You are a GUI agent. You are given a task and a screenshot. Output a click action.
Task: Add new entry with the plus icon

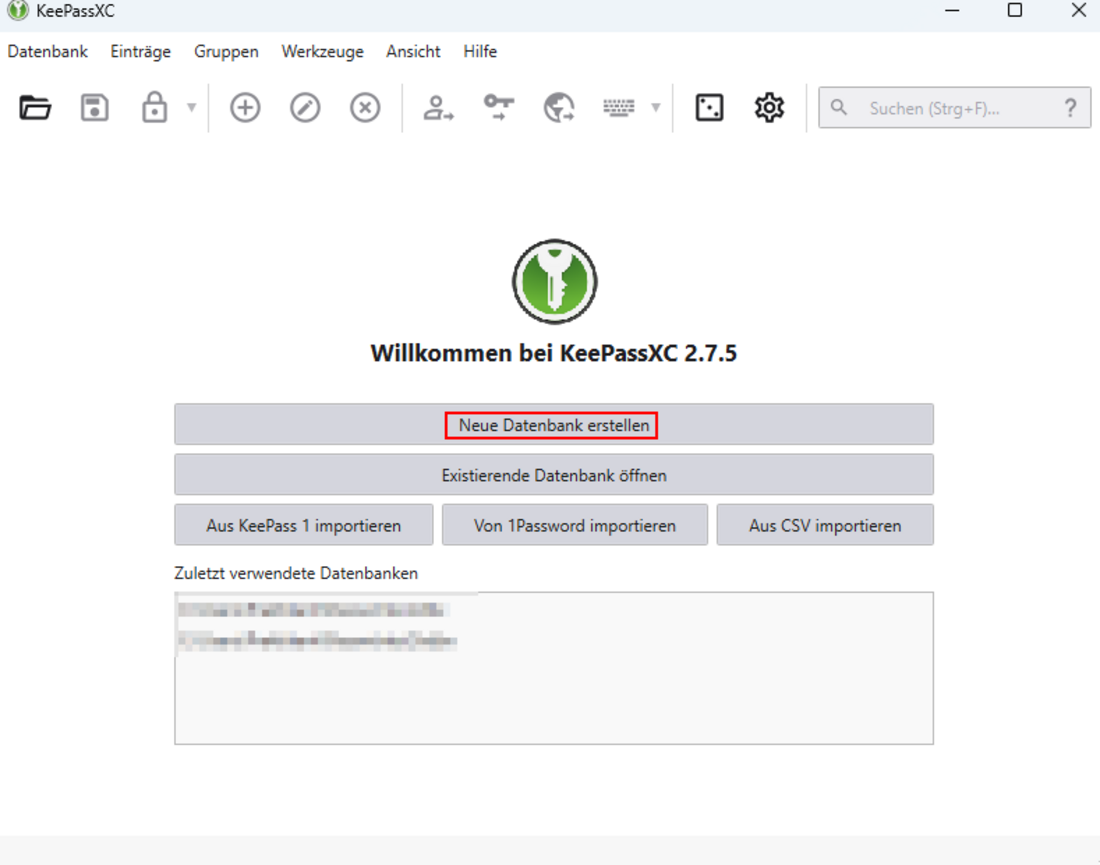click(245, 108)
